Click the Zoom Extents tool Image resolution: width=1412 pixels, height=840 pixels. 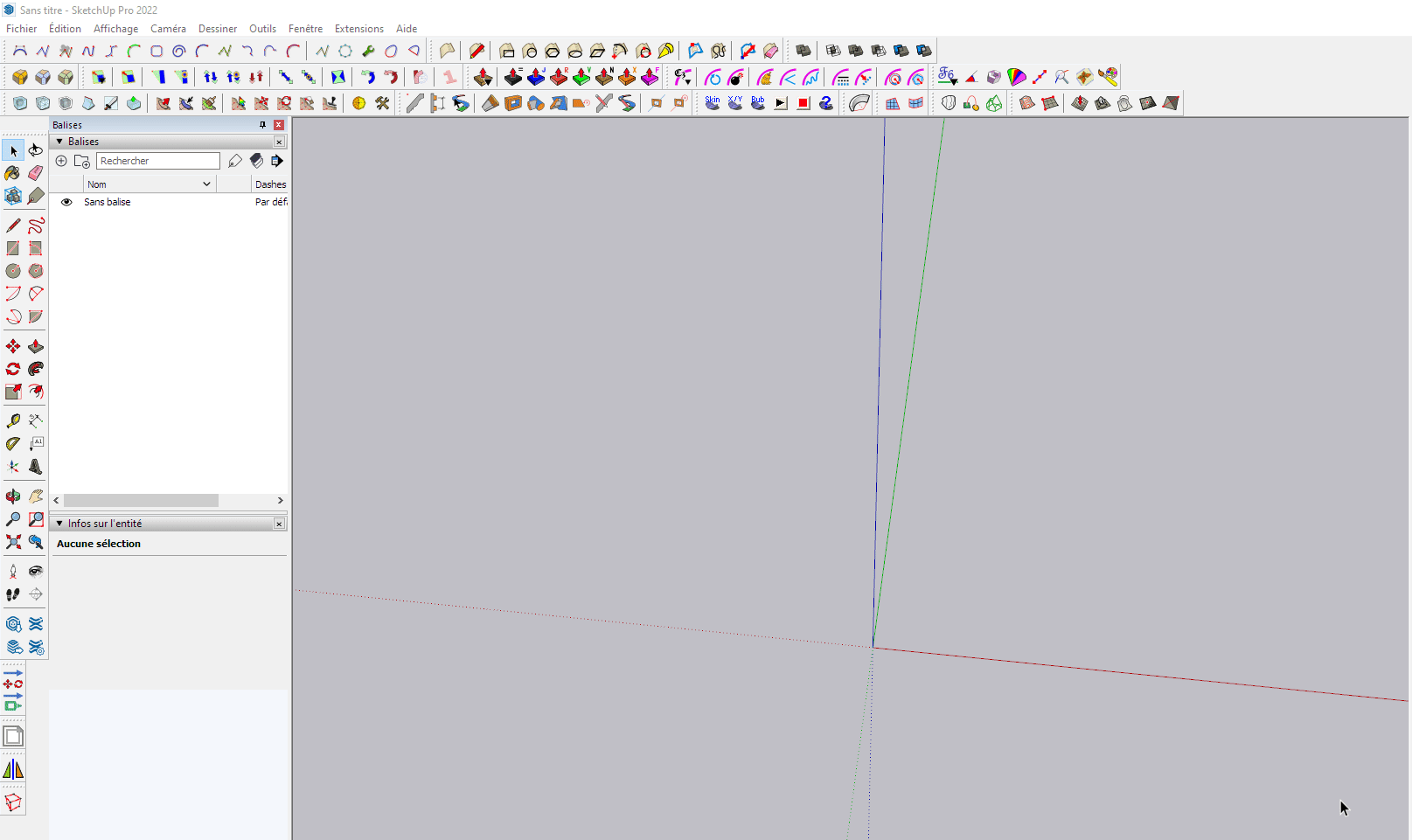click(x=13, y=542)
